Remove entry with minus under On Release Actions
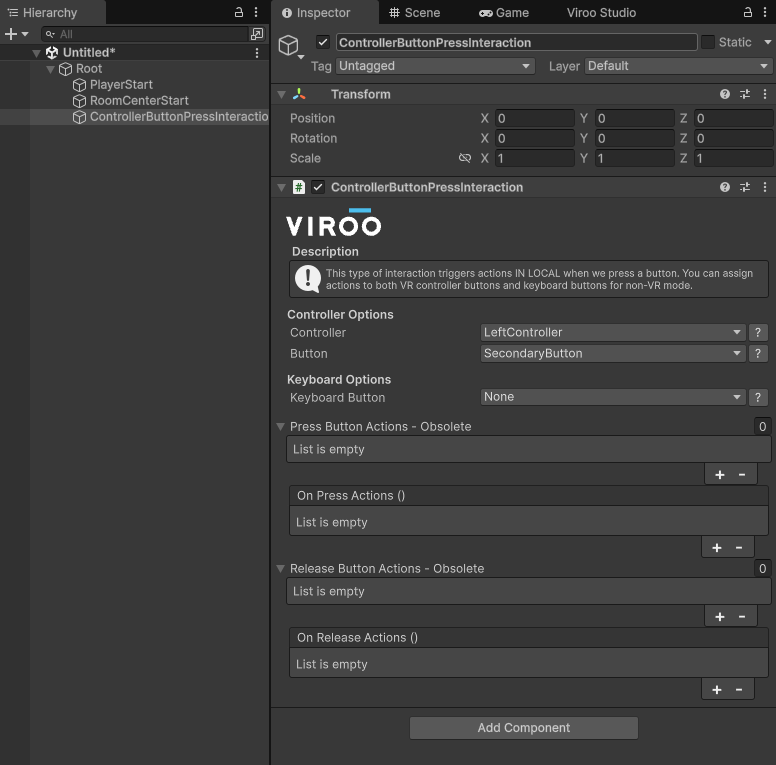776x765 pixels. pyautogui.click(x=739, y=689)
